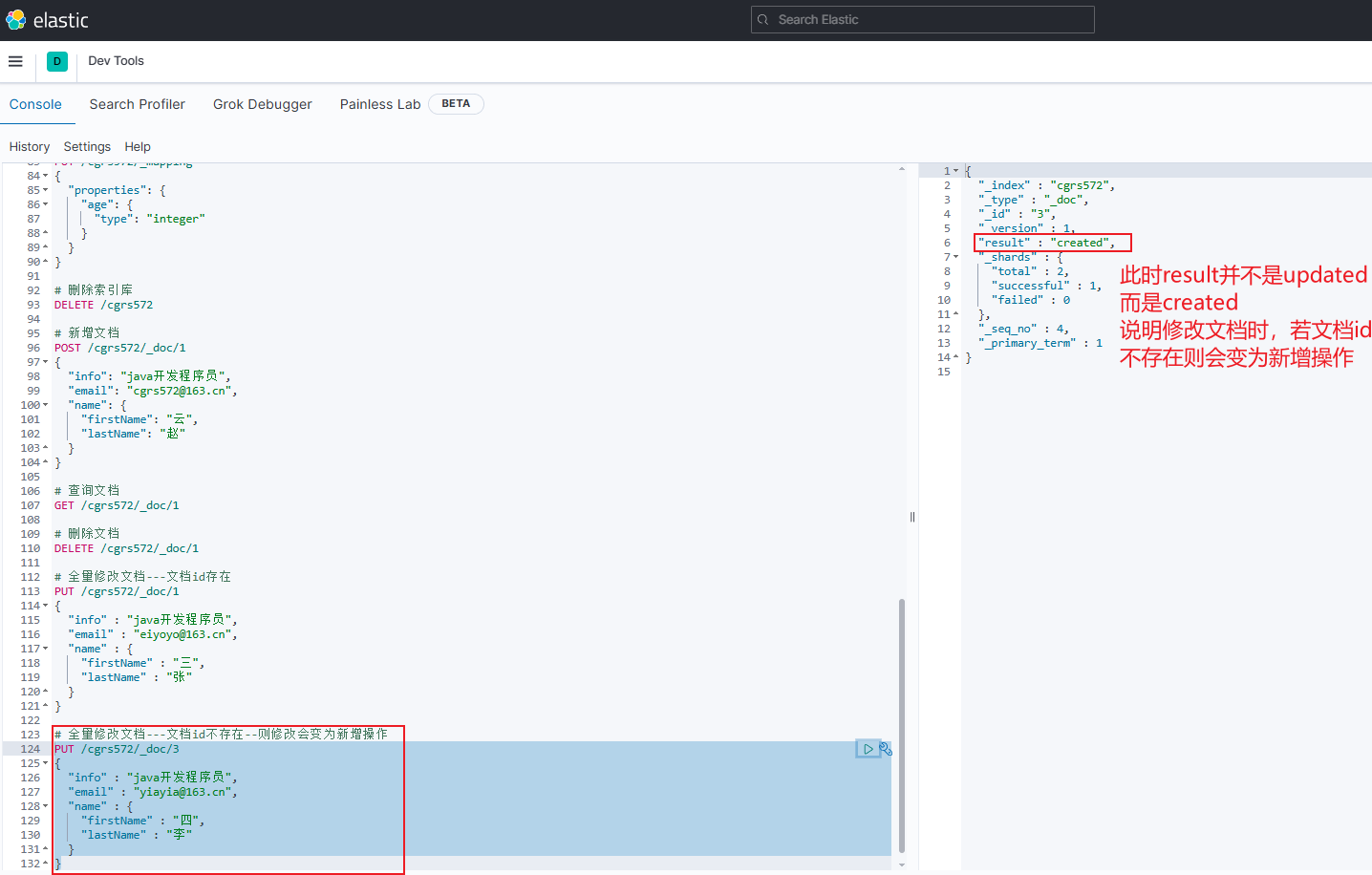This screenshot has width=1372, height=875.
Task: Open console Settings
Action: (87, 147)
